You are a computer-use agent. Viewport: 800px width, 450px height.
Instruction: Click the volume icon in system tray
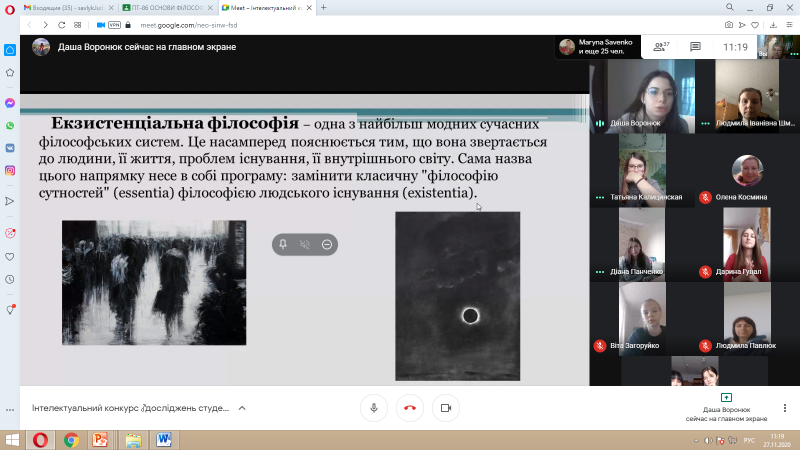tap(708, 440)
